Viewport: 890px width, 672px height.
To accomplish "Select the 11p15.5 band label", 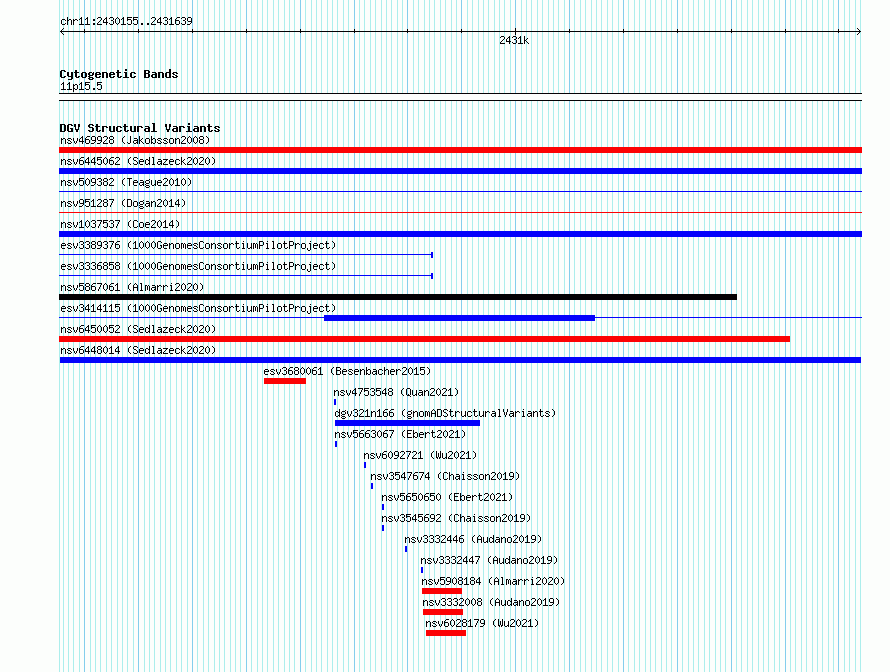I will click(x=81, y=86).
